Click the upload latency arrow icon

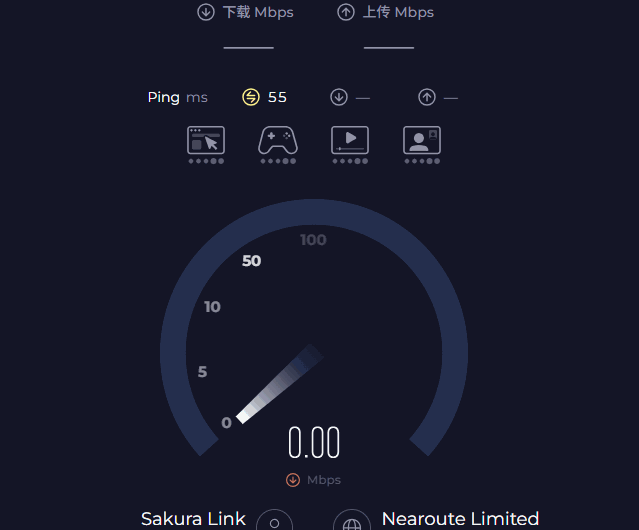click(x=427, y=97)
